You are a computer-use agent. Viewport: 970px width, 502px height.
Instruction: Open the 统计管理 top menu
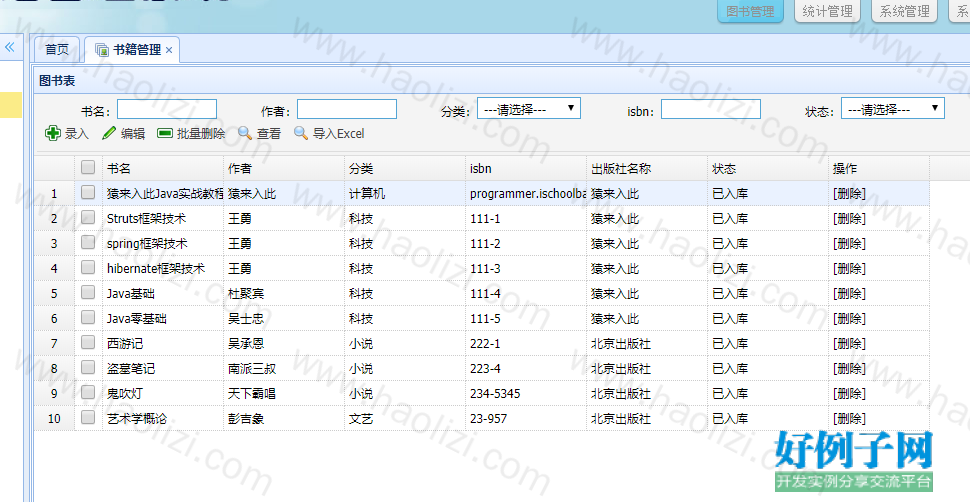click(x=827, y=11)
